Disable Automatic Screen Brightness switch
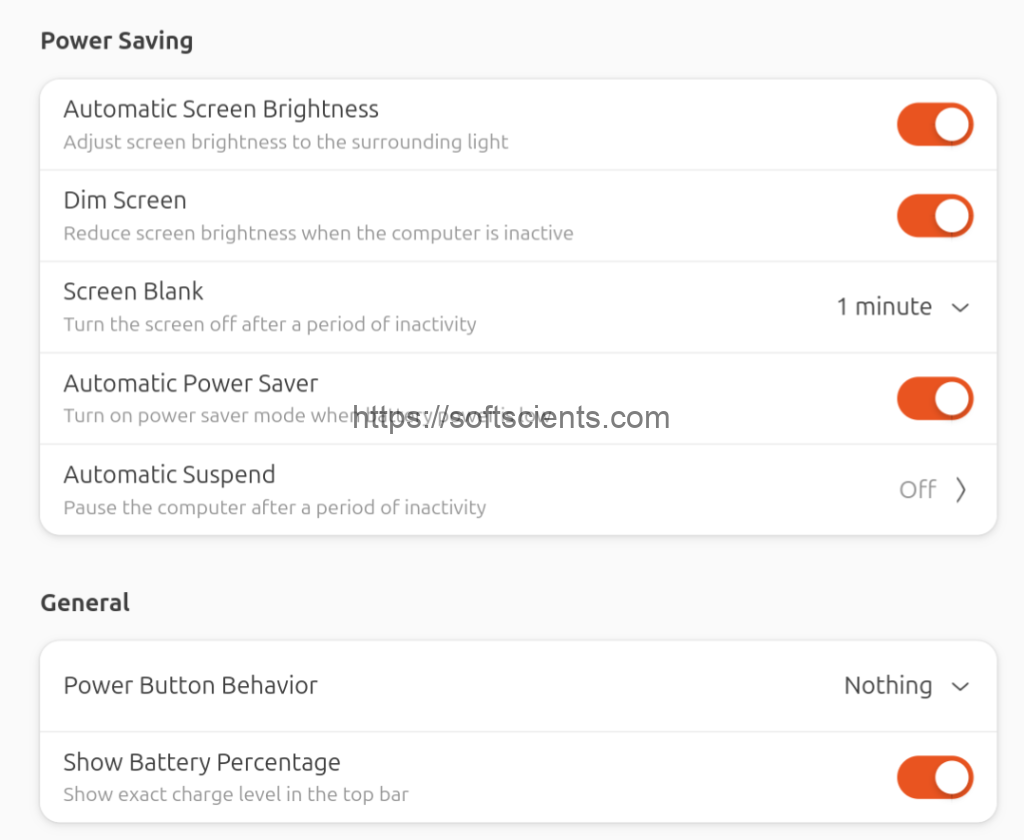 click(934, 125)
